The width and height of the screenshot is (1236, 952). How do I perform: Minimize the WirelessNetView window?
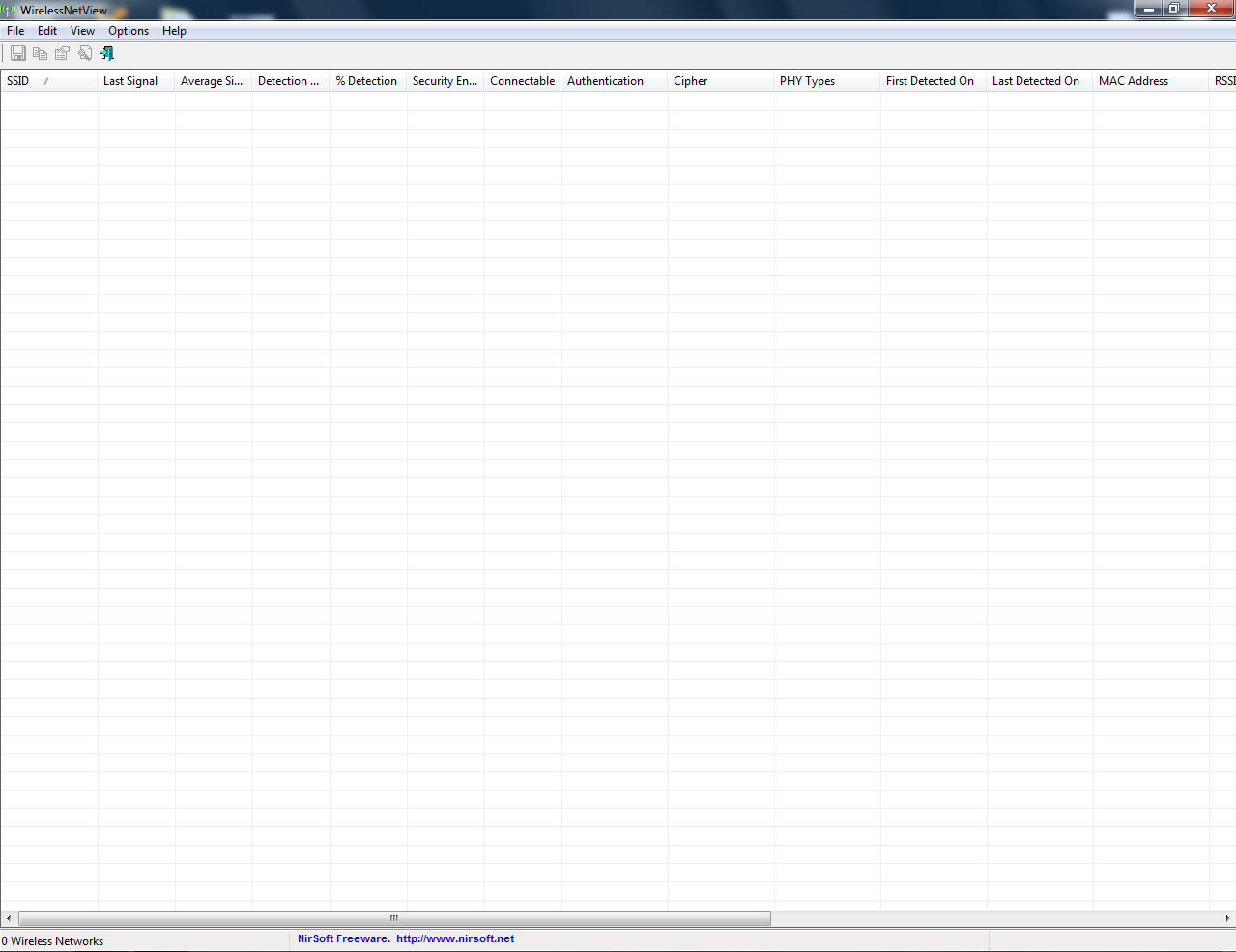pyautogui.click(x=1147, y=9)
